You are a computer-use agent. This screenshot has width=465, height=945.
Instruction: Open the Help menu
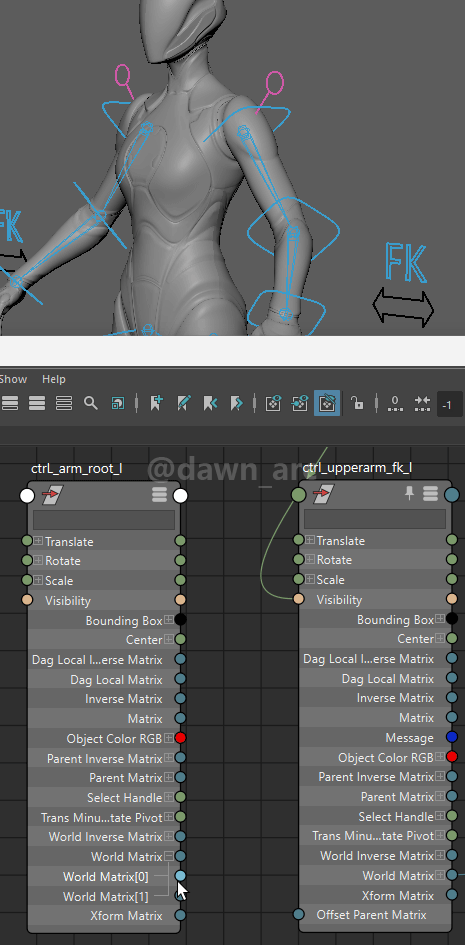click(54, 379)
